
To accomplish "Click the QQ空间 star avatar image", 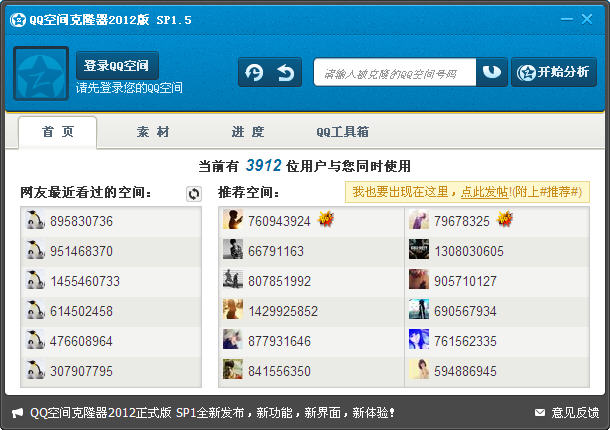I will 41,74.
